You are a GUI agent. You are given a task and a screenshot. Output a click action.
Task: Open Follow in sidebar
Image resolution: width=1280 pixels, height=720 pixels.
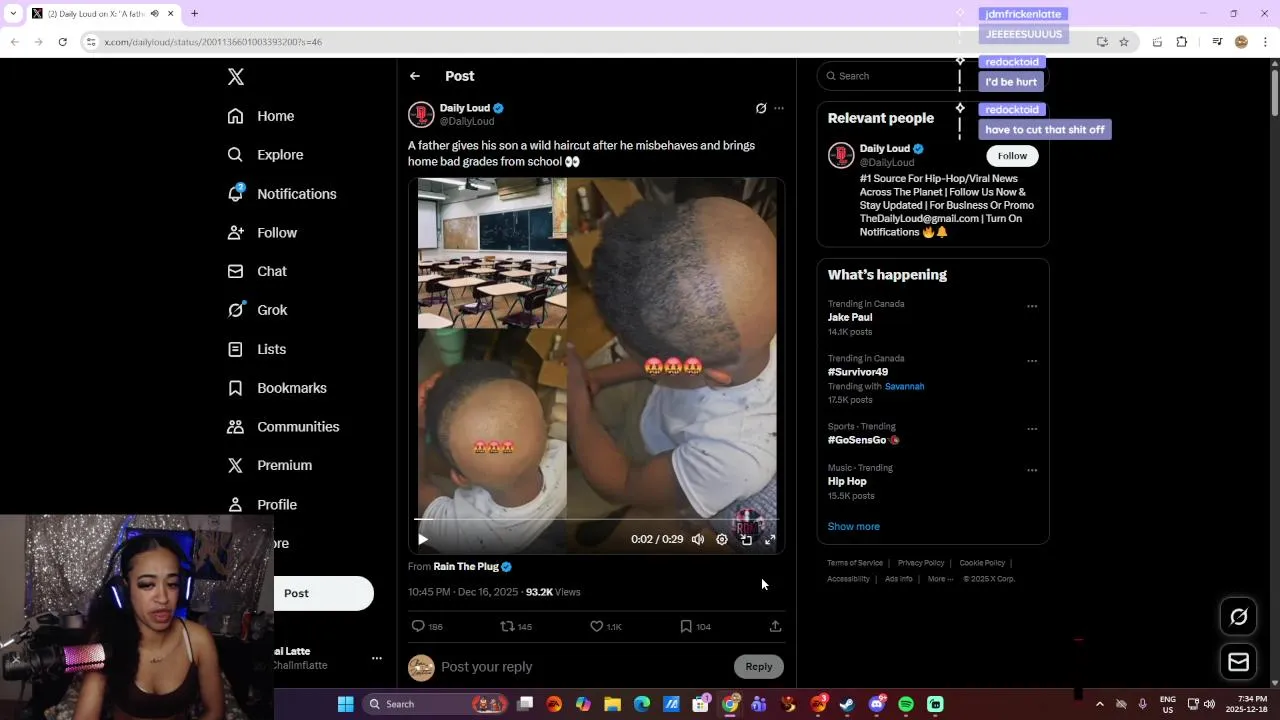[262, 233]
